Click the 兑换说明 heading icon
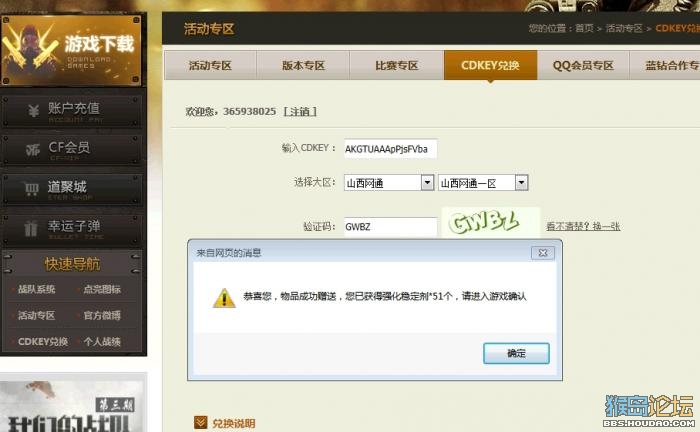 (x=201, y=422)
